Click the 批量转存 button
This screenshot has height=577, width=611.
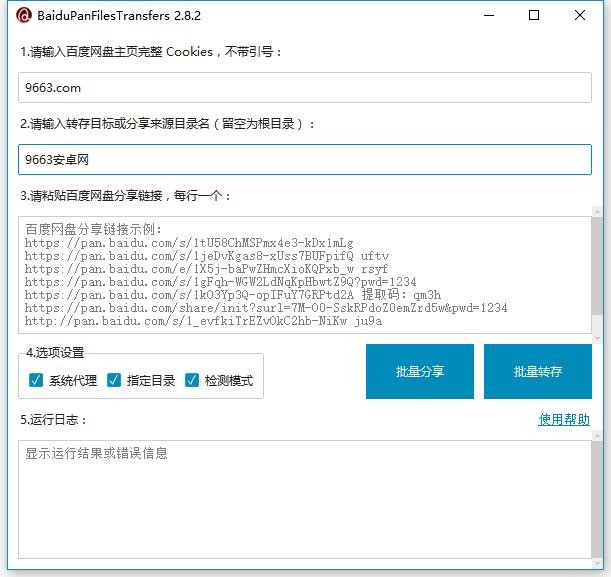click(538, 371)
